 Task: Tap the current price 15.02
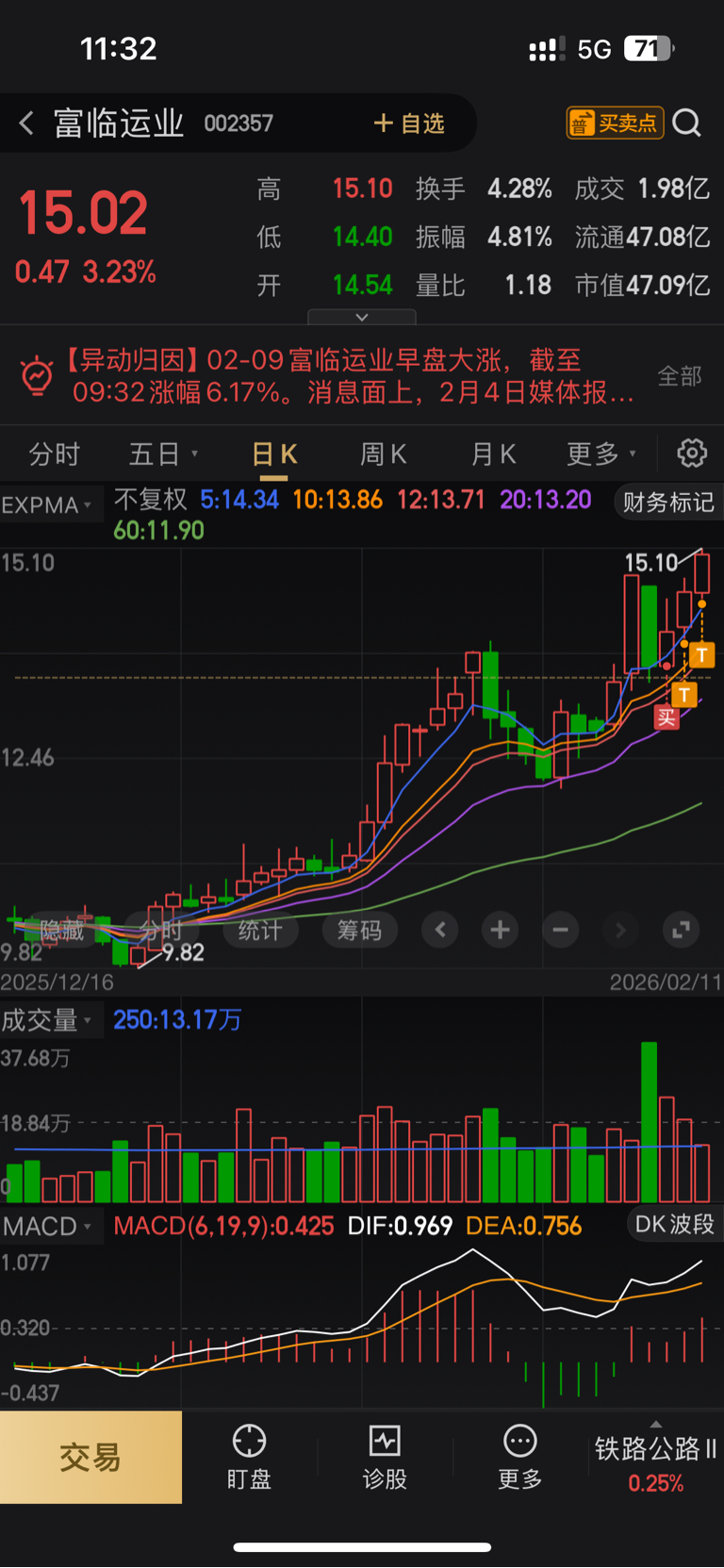pos(83,213)
